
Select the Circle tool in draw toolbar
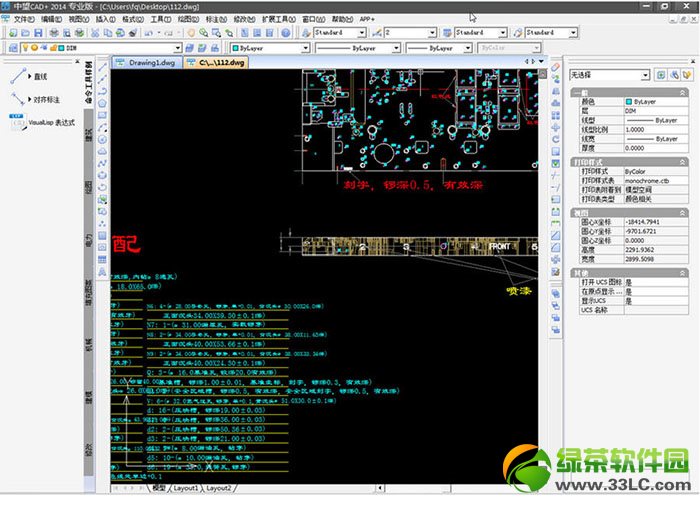(x=102, y=140)
